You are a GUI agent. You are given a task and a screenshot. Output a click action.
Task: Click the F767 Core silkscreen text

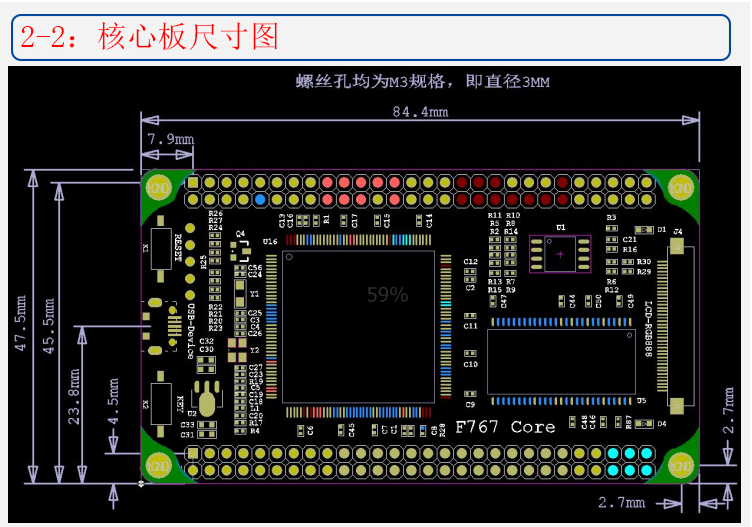point(505,427)
